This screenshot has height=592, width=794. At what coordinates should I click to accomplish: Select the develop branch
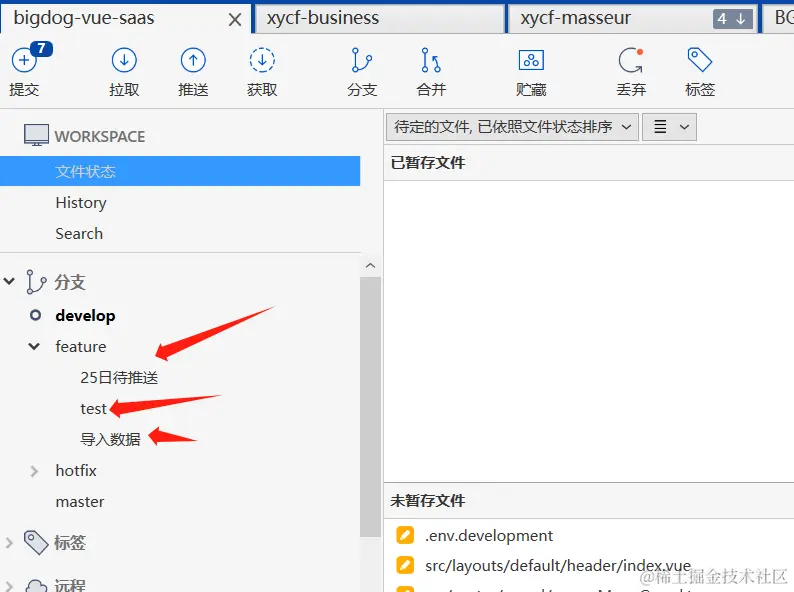click(85, 315)
